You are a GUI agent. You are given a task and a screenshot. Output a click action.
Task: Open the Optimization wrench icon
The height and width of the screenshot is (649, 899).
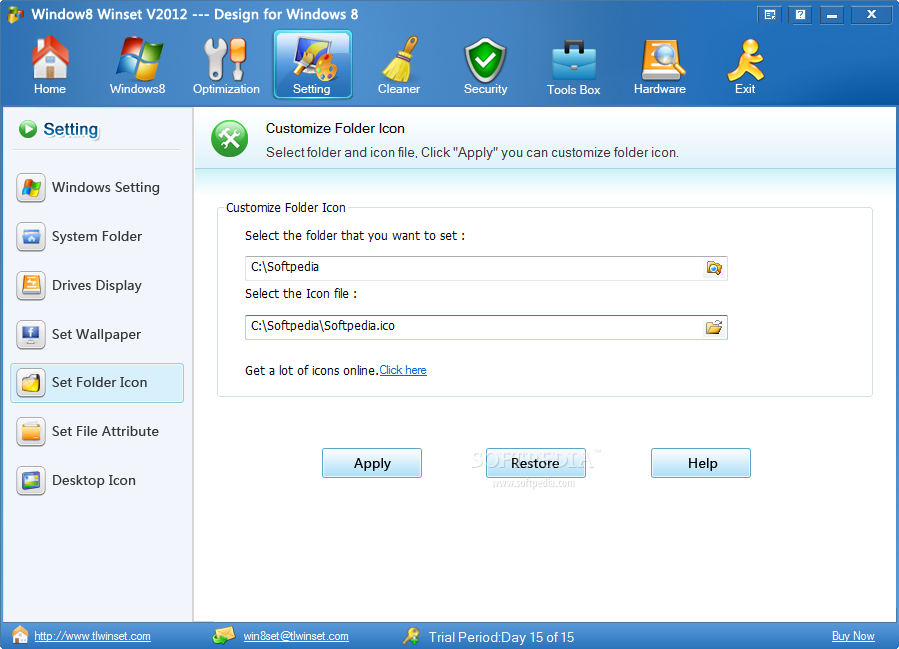tap(225, 58)
